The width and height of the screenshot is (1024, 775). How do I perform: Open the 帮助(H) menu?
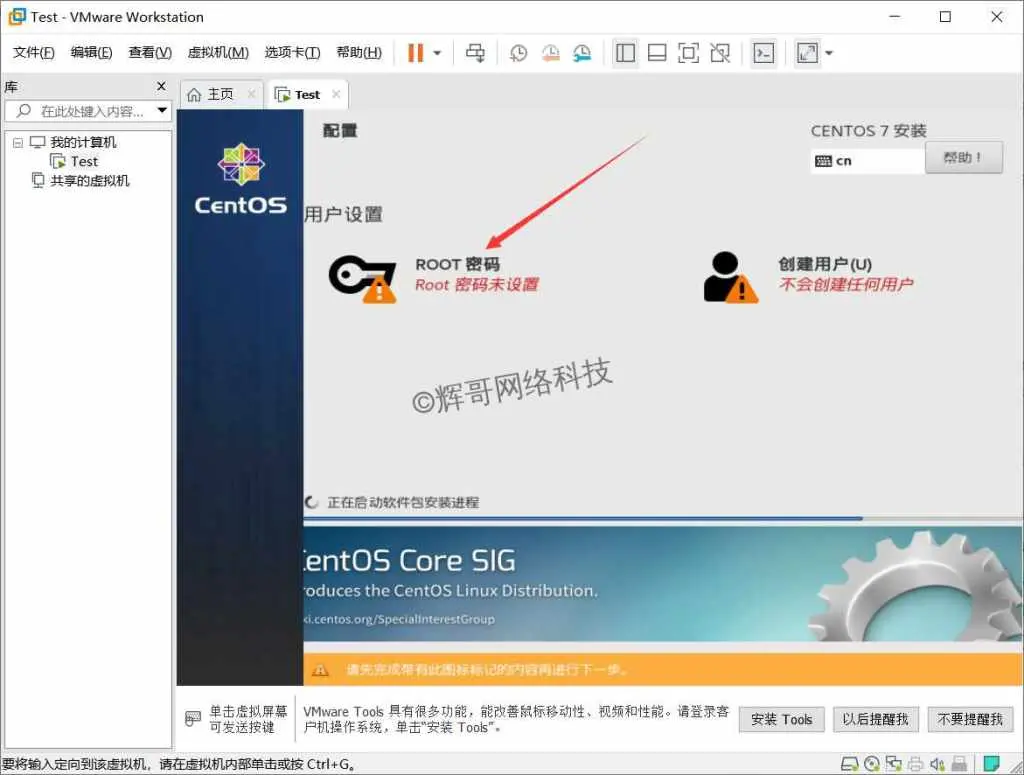[359, 52]
